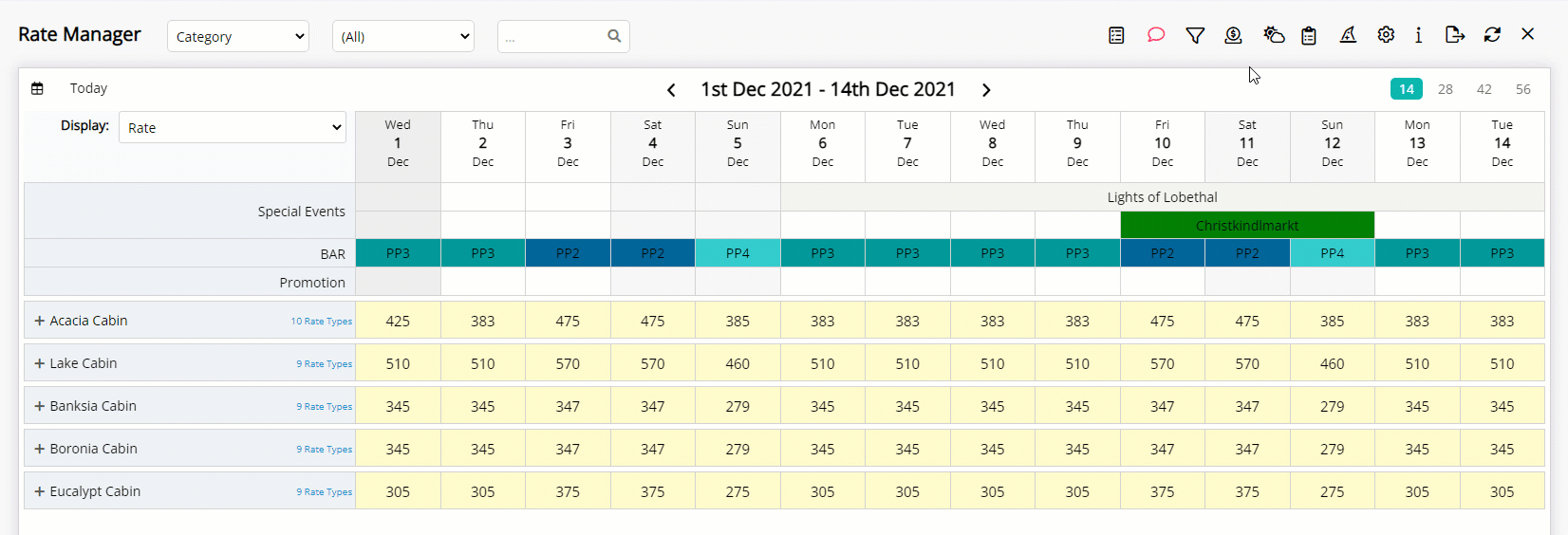This screenshot has height=535, width=1568.
Task: Click Boronia Cabin rate 347 on 10 Dec
Action: coord(1162,449)
